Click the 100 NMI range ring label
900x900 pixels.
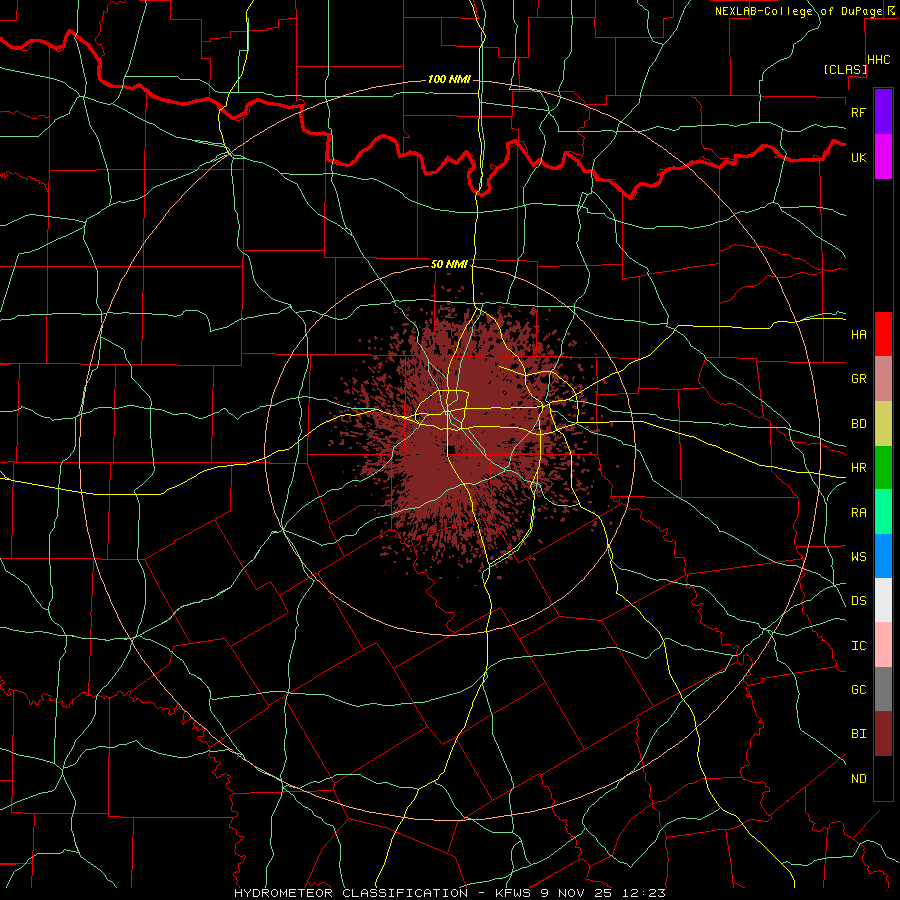pyautogui.click(x=449, y=79)
